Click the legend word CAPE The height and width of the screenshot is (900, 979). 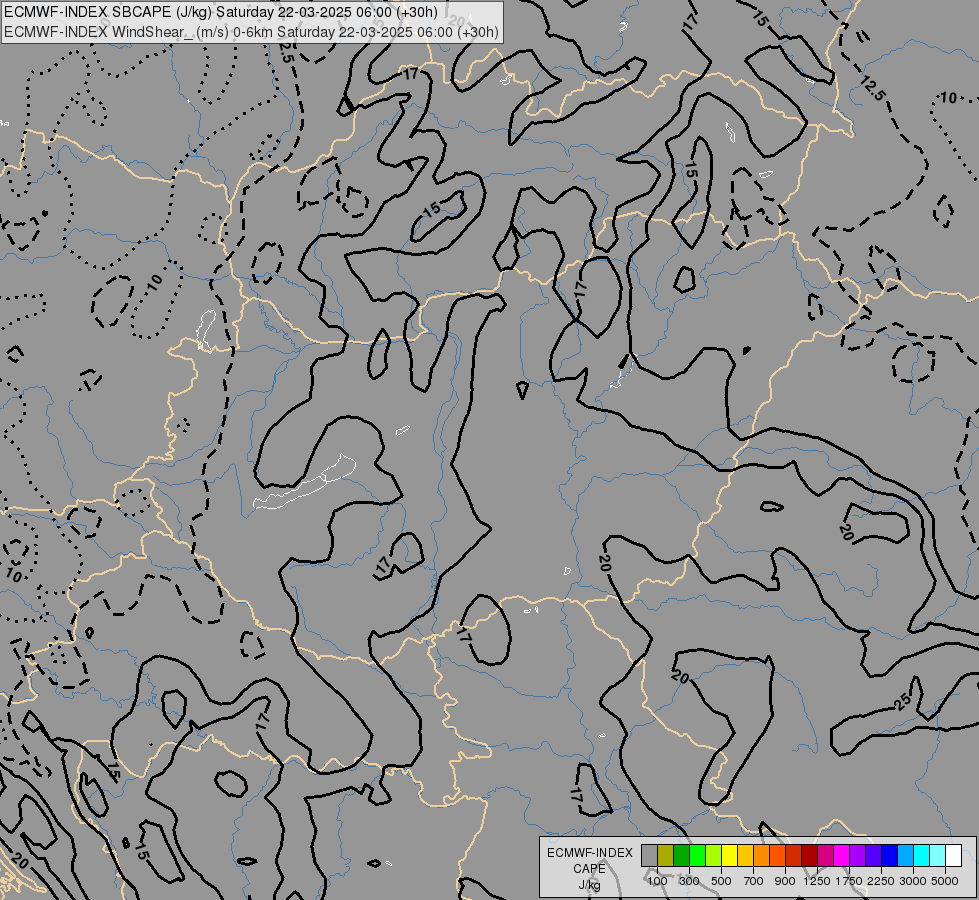(x=589, y=869)
